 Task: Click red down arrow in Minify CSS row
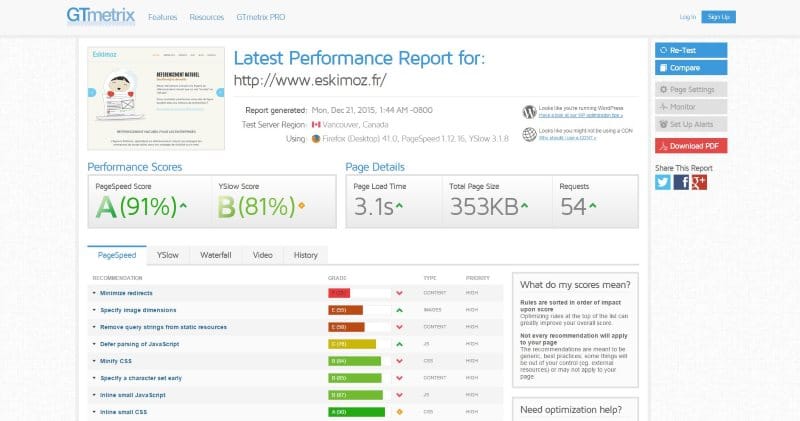pyautogui.click(x=399, y=361)
